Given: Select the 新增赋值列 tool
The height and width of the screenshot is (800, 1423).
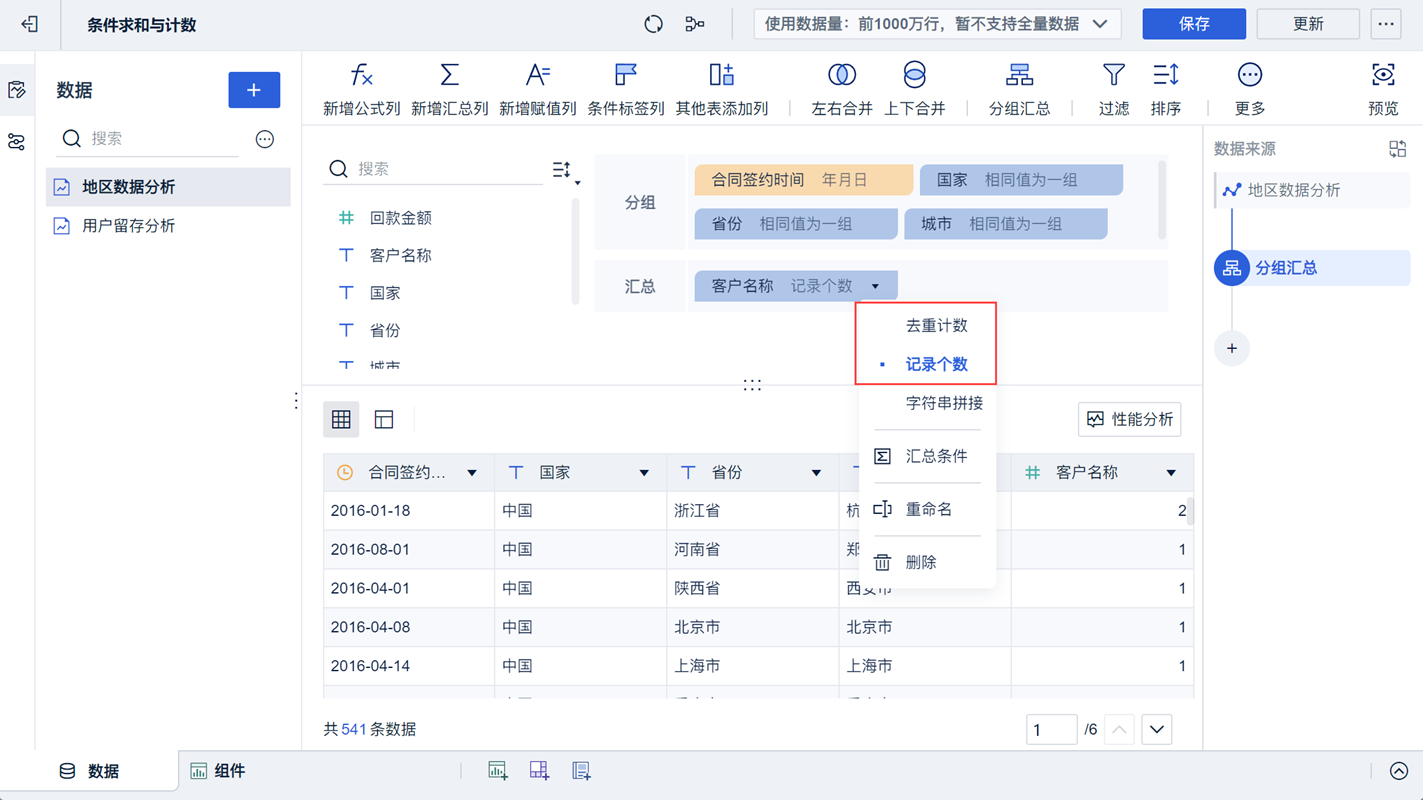Looking at the screenshot, I should click(537, 89).
